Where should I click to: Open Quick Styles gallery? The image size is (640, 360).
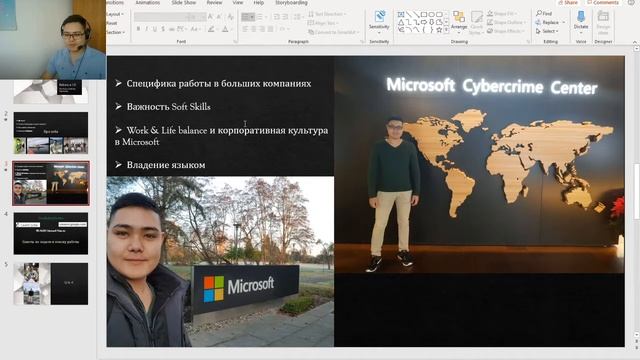(x=476, y=22)
